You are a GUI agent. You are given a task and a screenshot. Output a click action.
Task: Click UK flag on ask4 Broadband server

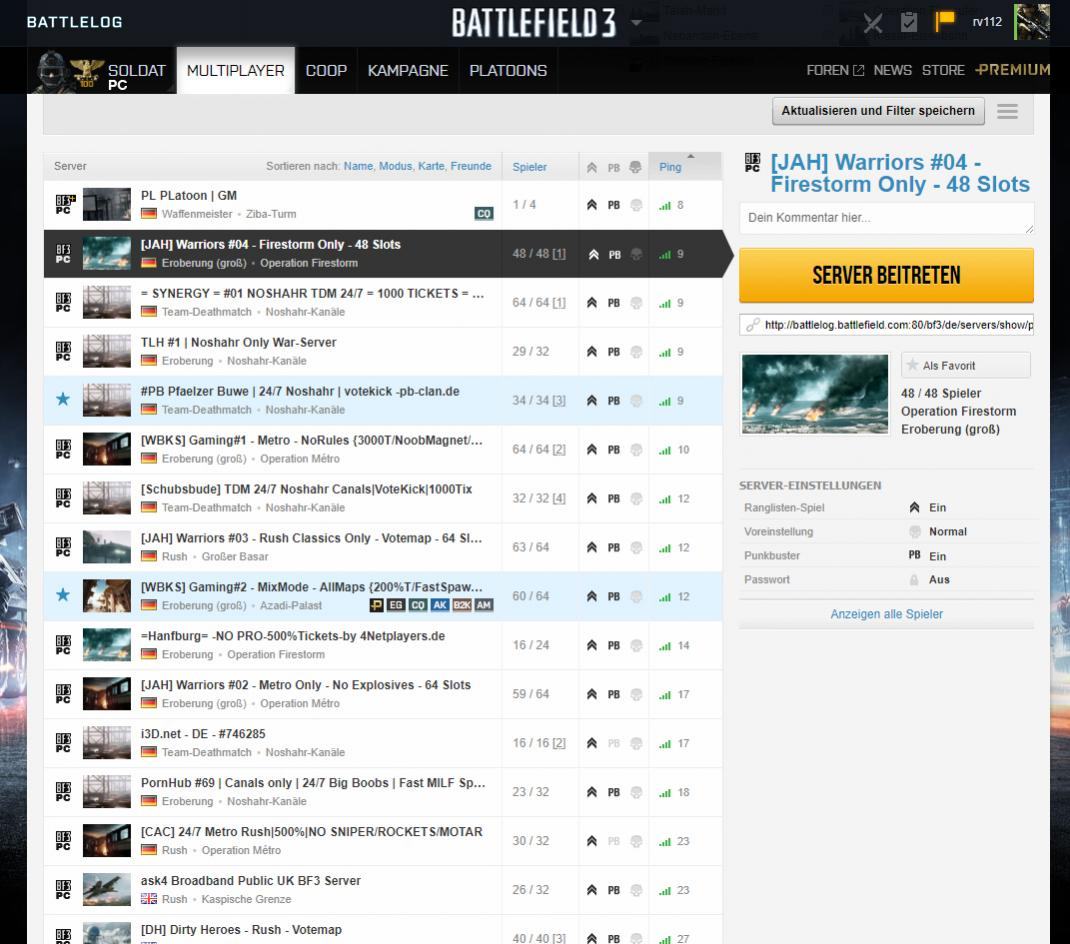pos(149,899)
